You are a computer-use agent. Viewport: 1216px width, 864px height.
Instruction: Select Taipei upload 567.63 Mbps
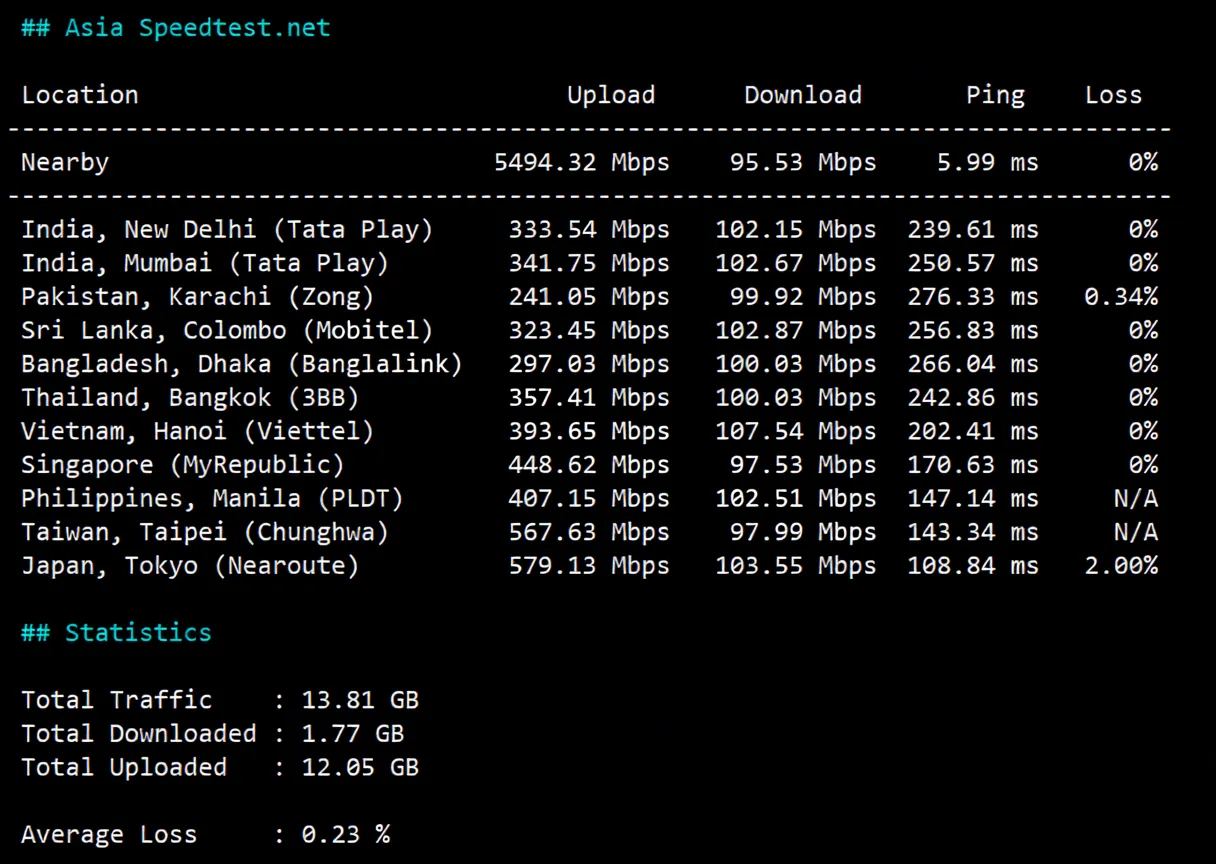pos(589,531)
